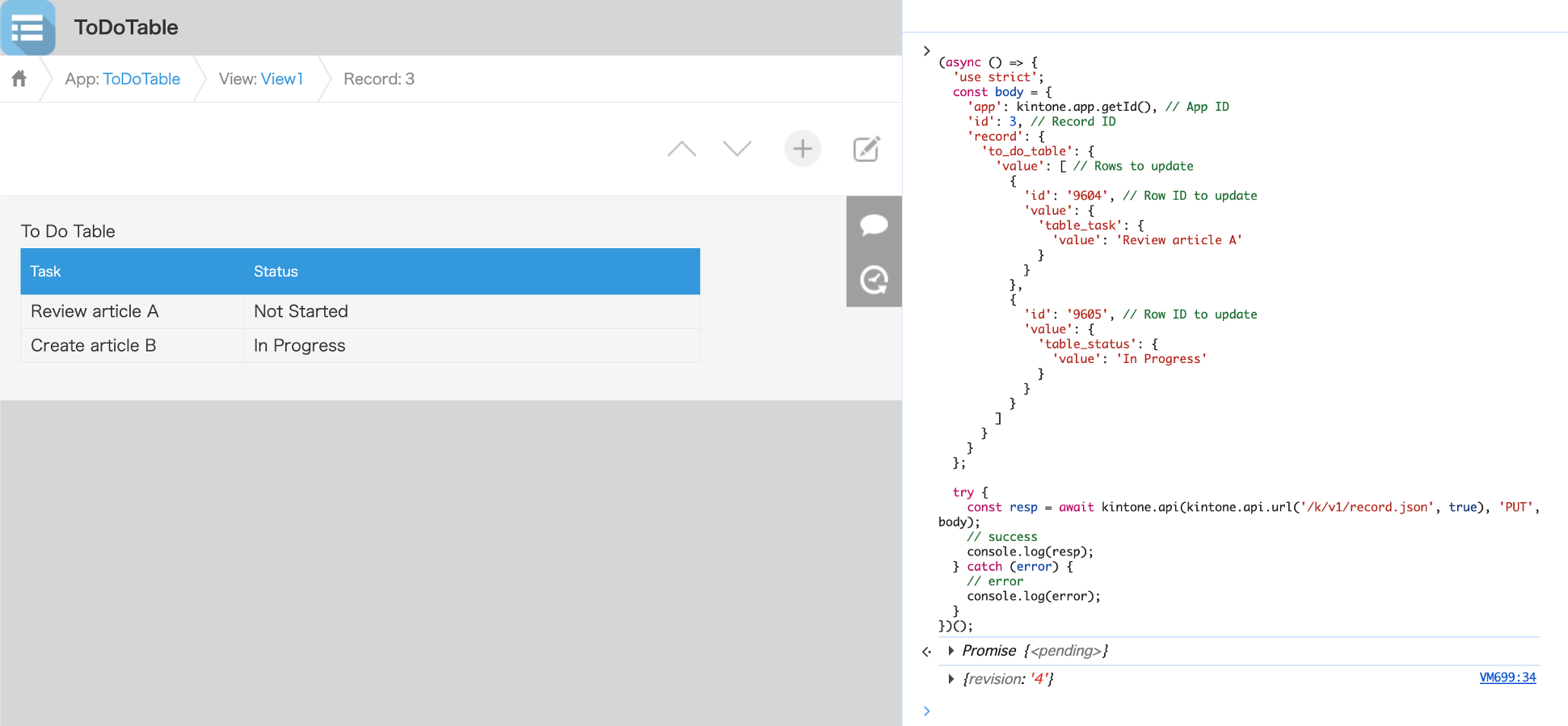
Task: Go to next record with down arrow
Action: (x=737, y=149)
